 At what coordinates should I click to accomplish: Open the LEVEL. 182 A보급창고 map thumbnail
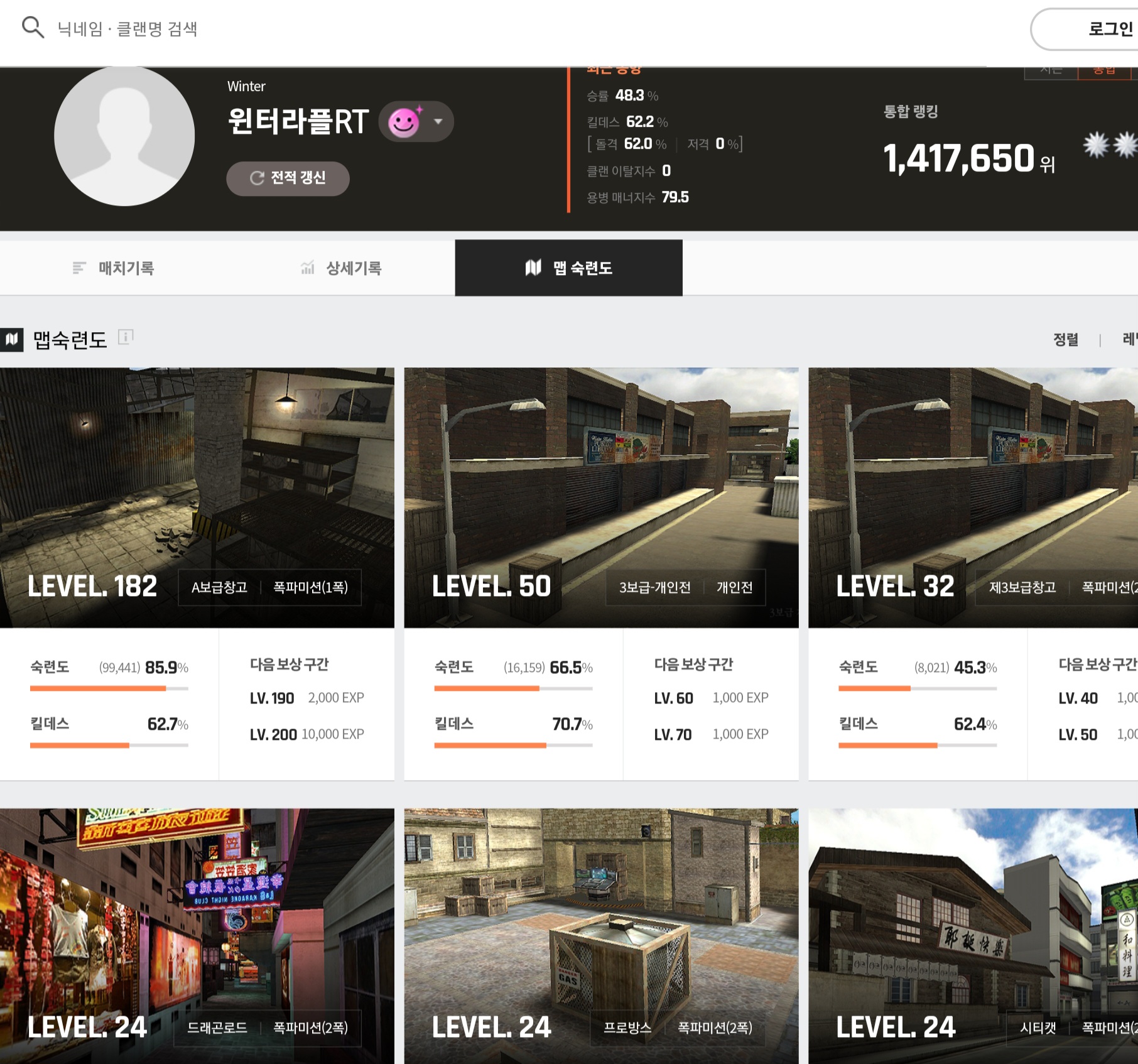197,496
